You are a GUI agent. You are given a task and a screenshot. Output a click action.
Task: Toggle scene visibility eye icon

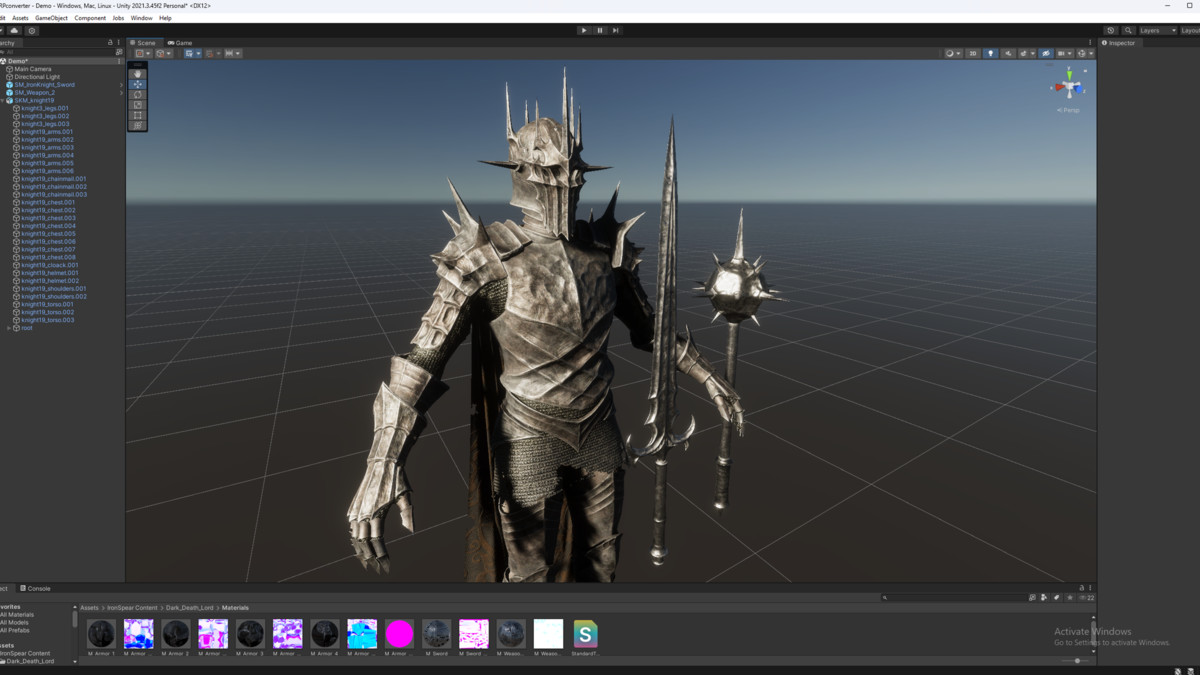pyautogui.click(x=1046, y=54)
